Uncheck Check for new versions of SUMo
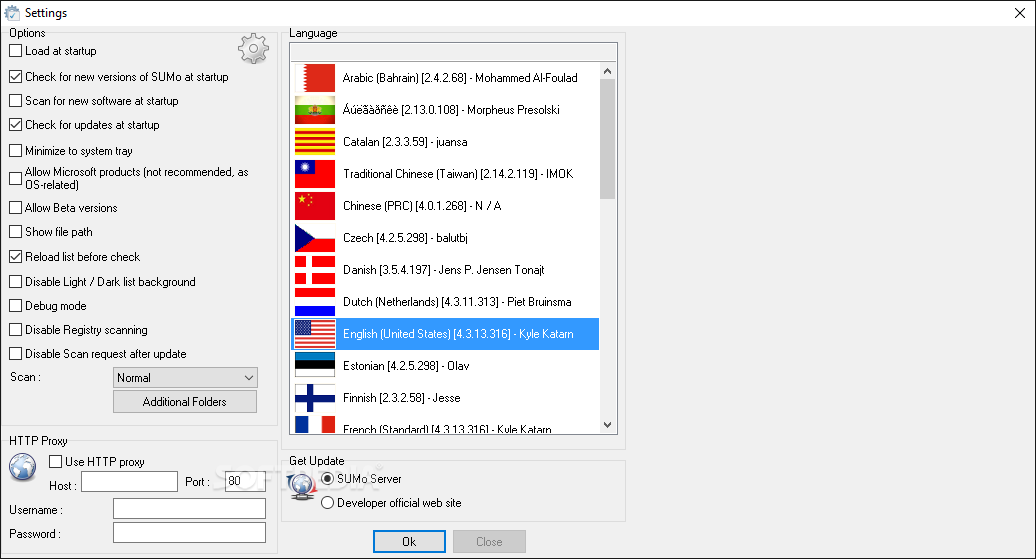 [x=16, y=77]
